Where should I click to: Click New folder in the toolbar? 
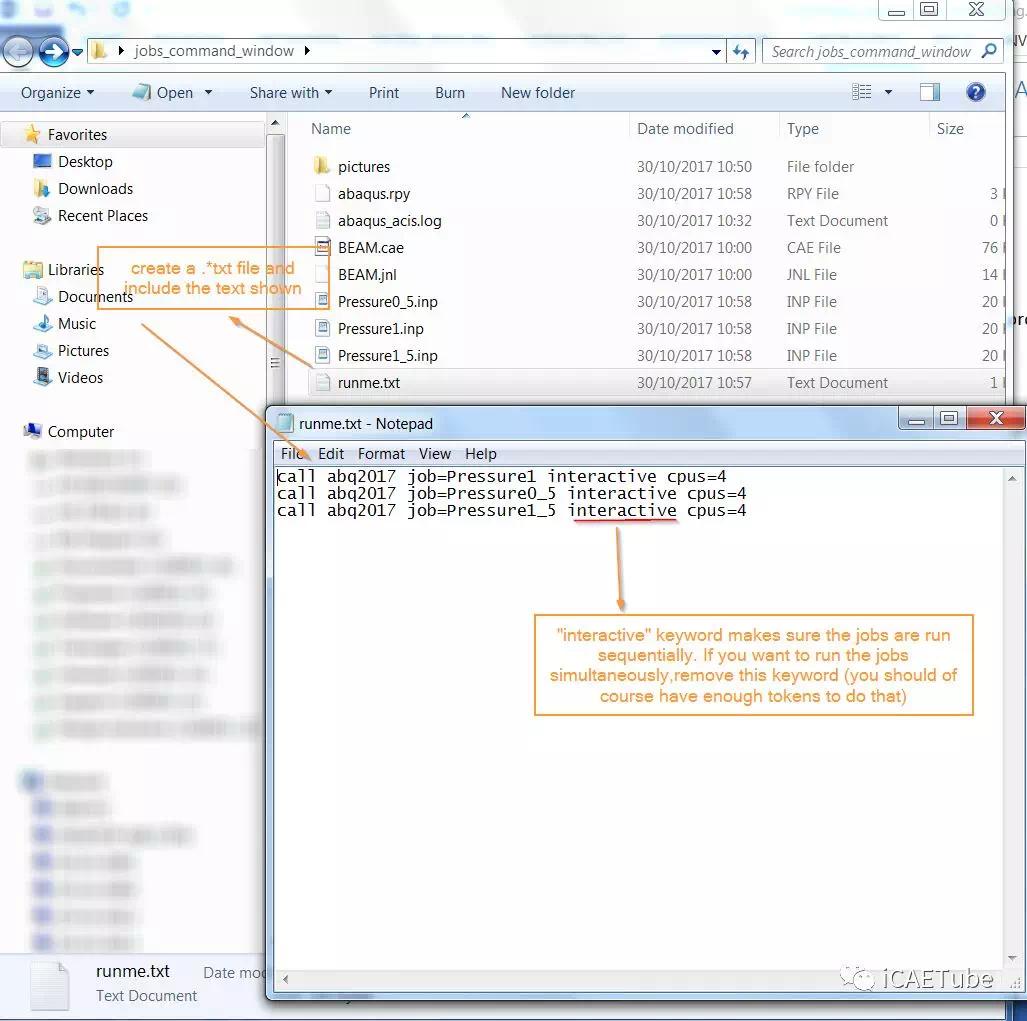tap(538, 93)
